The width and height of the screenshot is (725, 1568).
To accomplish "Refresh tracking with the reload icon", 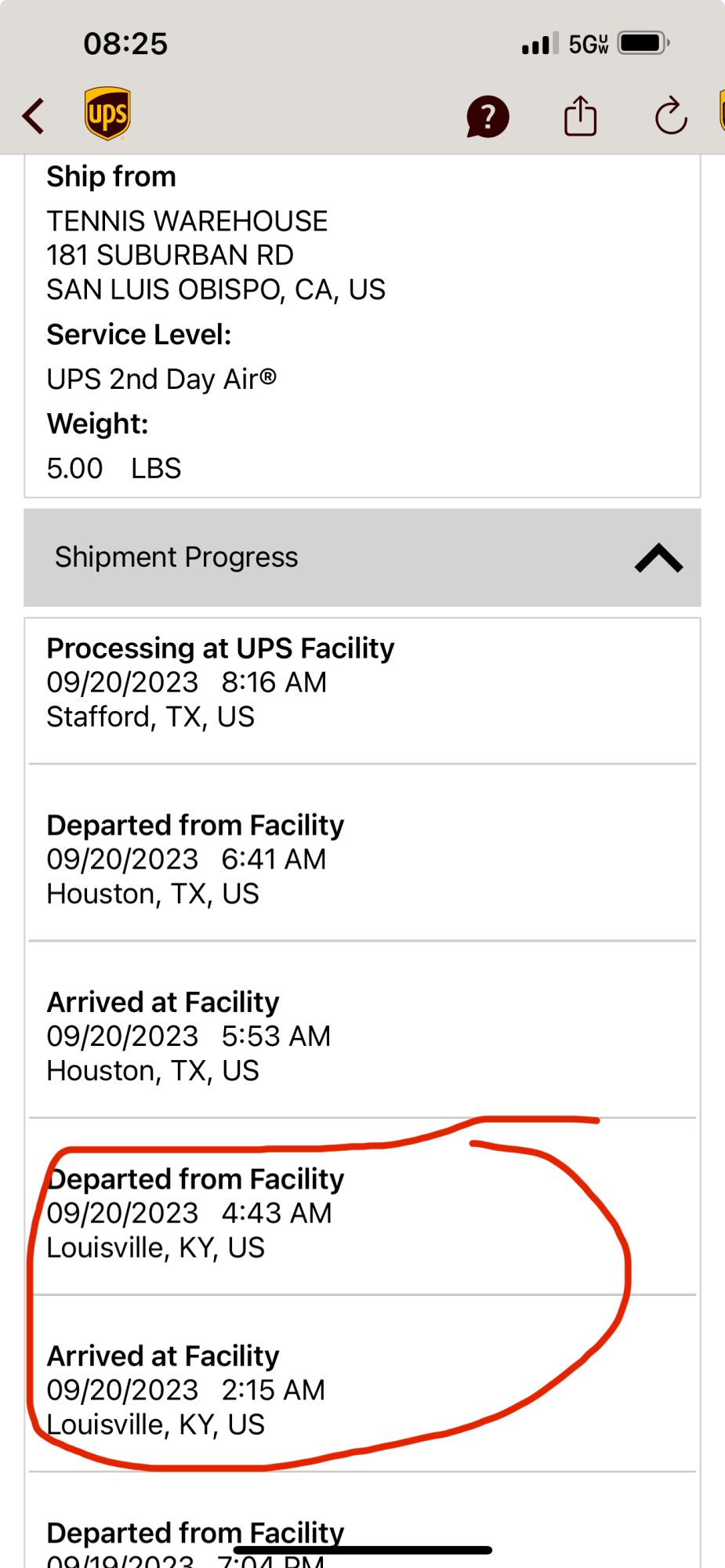I will point(671,116).
